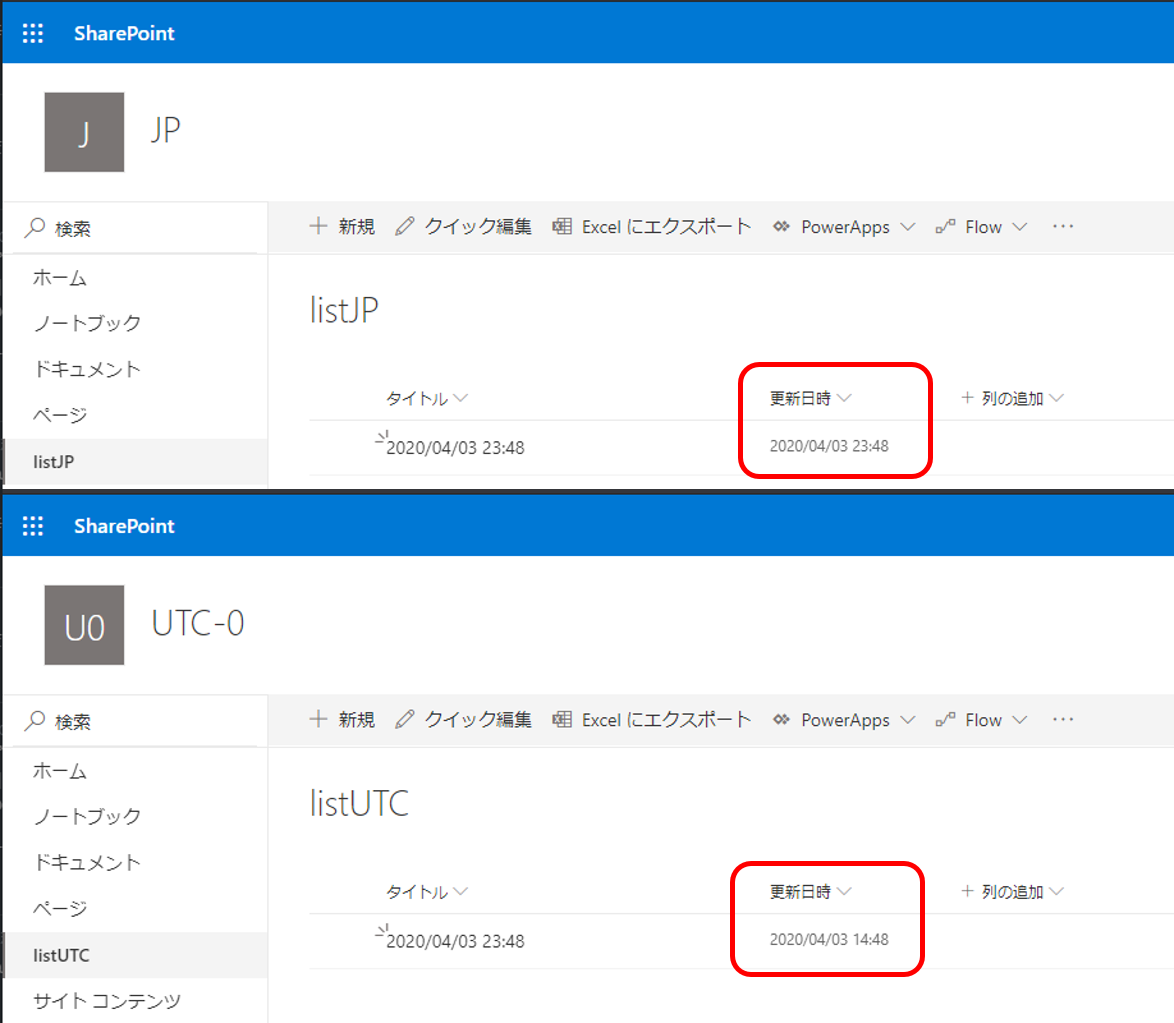Viewport: 1174px width, 1023px height.
Task: Click Excel にエクスポート in listJP toolbar
Action: (x=651, y=226)
